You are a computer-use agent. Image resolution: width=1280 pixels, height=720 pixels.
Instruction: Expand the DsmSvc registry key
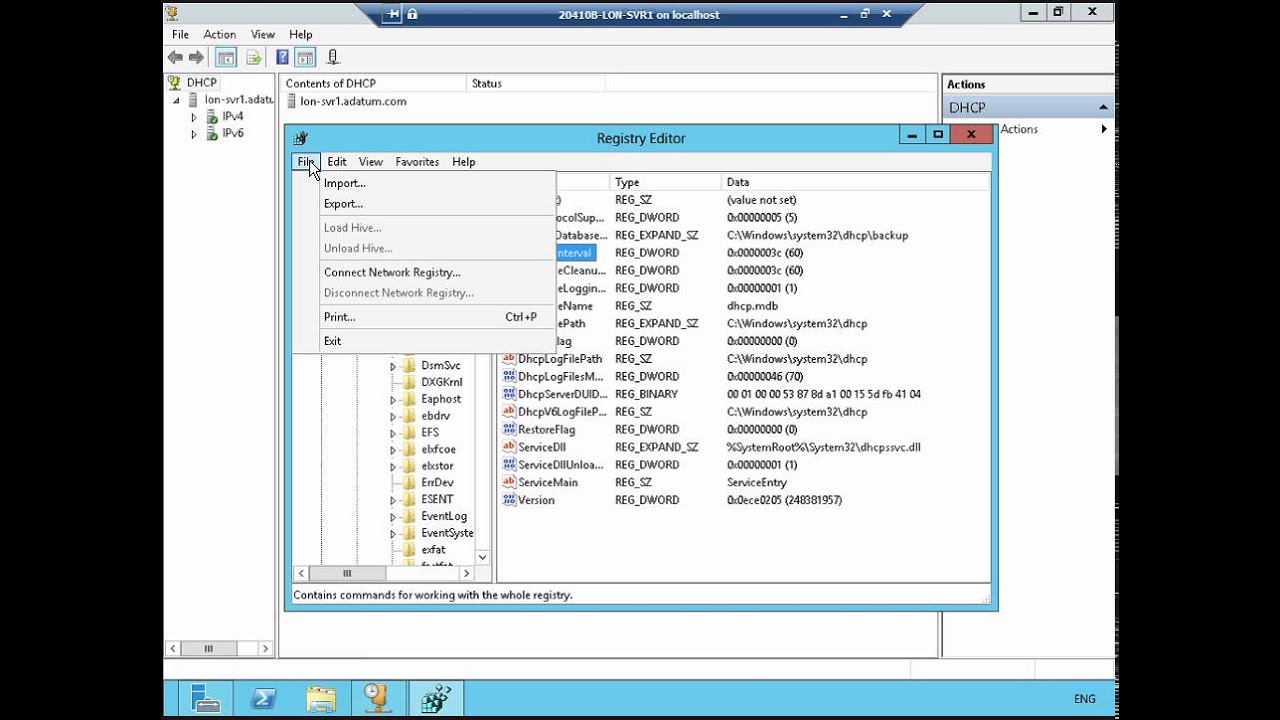click(x=393, y=366)
